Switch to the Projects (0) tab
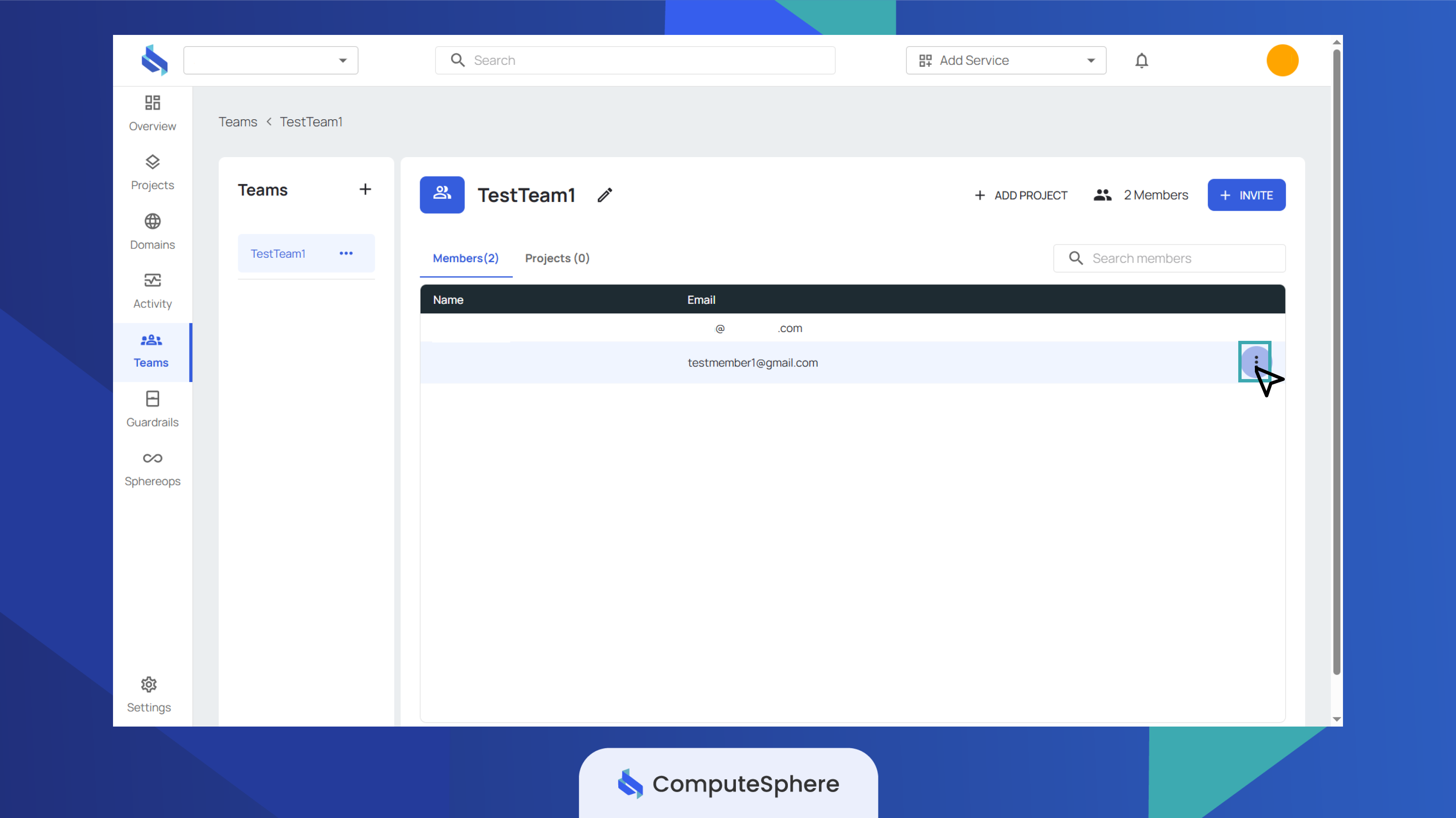This screenshot has height=818, width=1456. 557,259
